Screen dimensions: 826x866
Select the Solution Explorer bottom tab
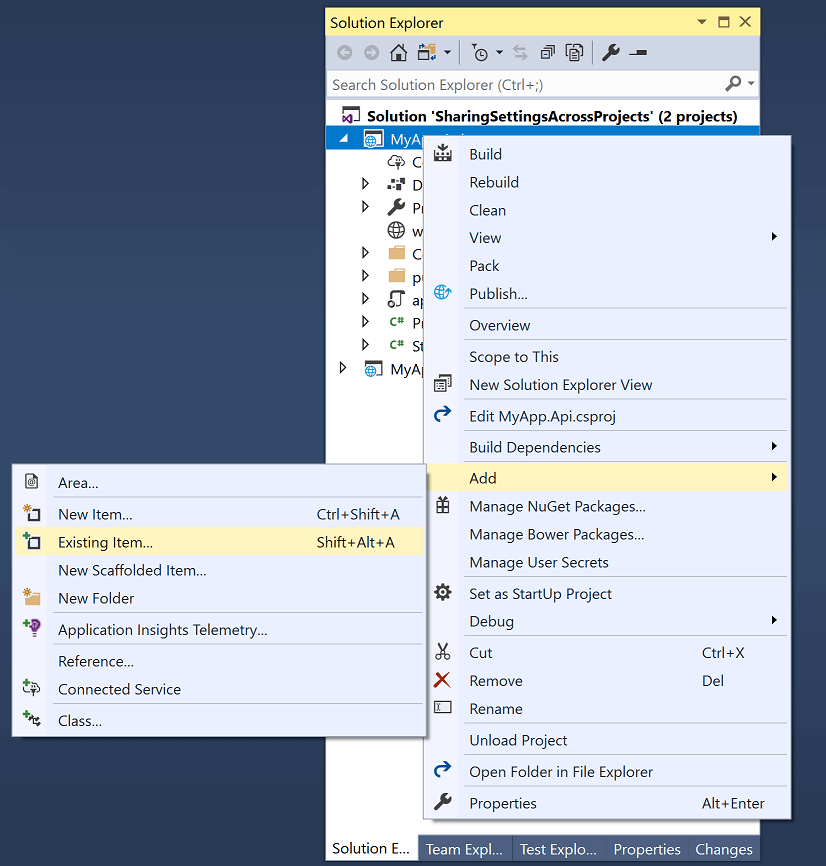371,848
